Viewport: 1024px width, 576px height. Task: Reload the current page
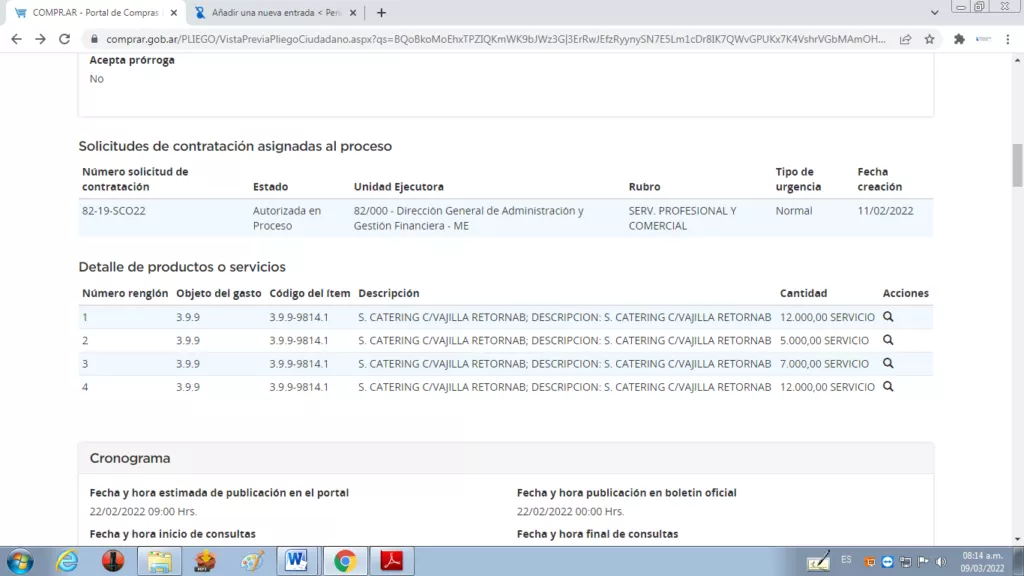65,39
